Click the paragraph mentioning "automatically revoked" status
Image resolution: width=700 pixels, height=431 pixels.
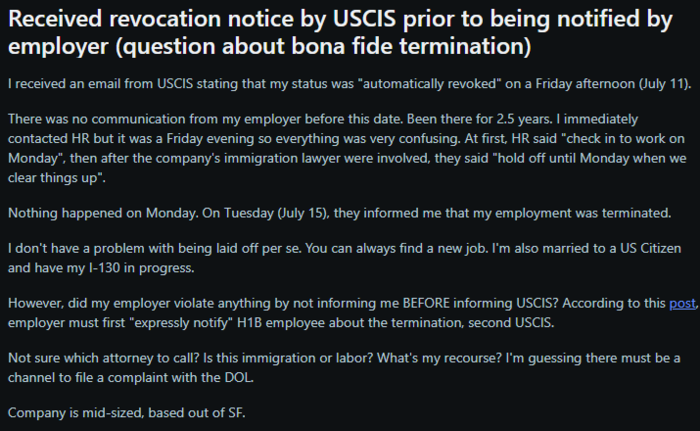pos(350,84)
